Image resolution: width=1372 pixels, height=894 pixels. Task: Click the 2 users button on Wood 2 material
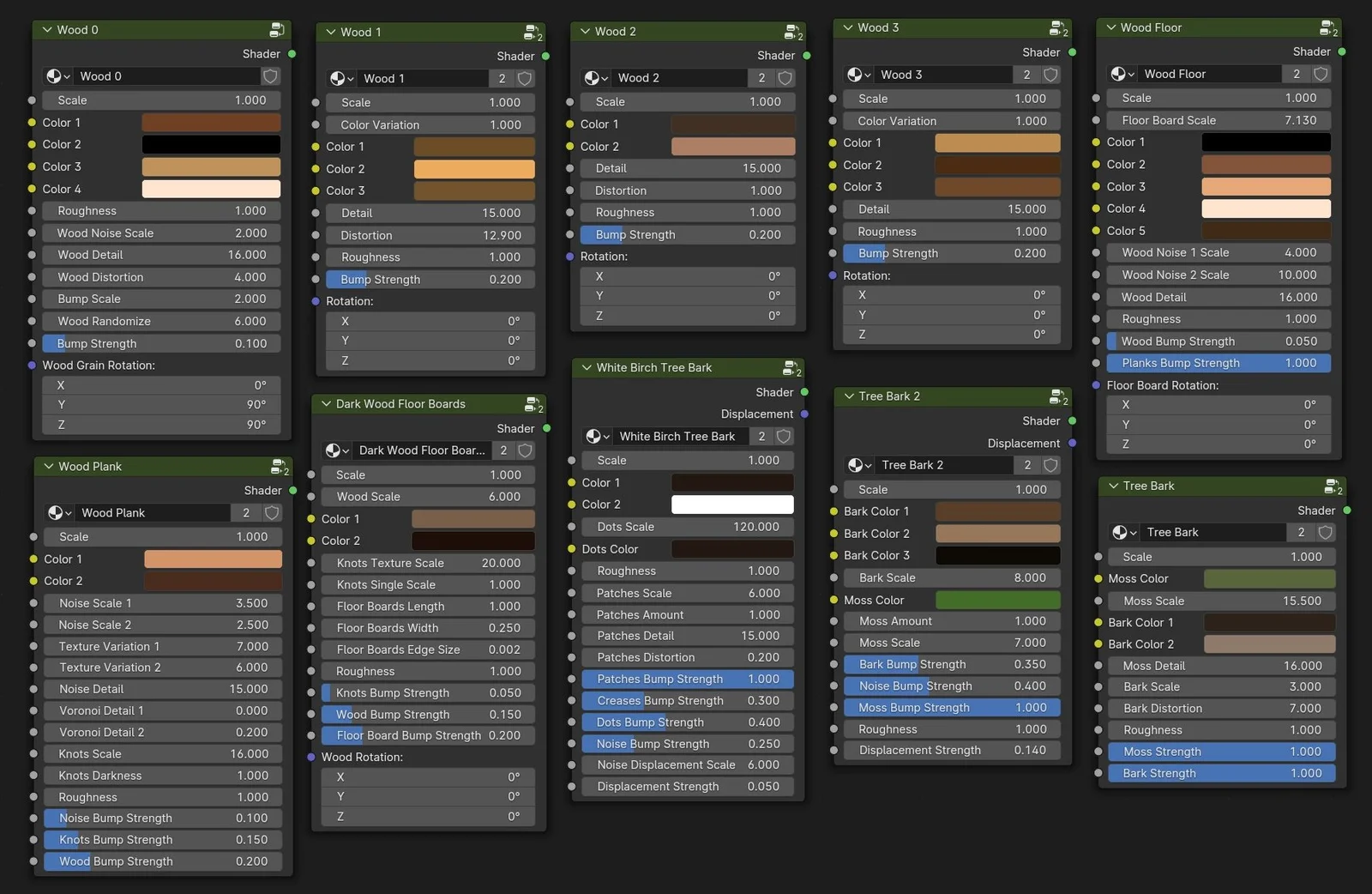tap(761, 77)
